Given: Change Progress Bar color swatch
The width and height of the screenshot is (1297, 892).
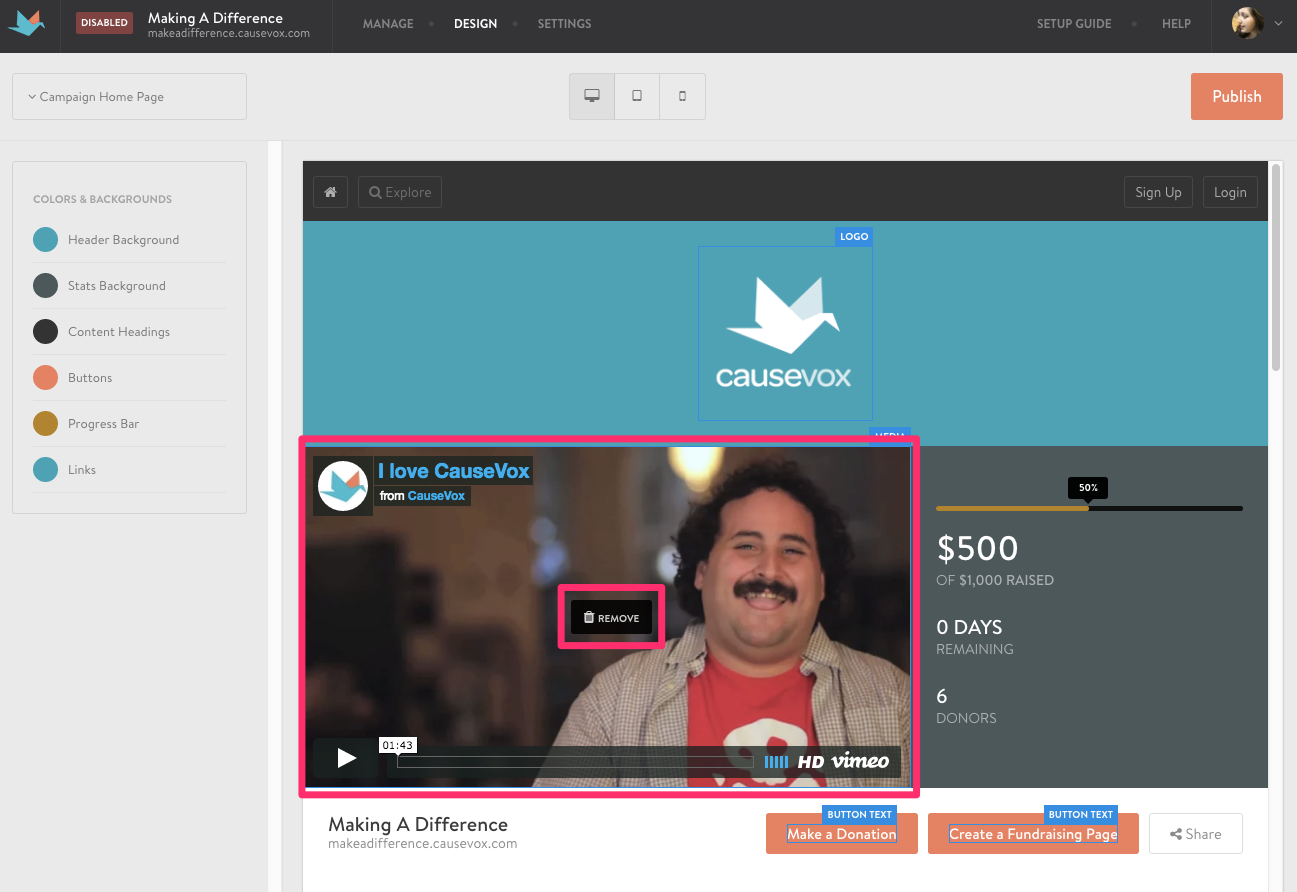Looking at the screenshot, I should pos(45,424).
